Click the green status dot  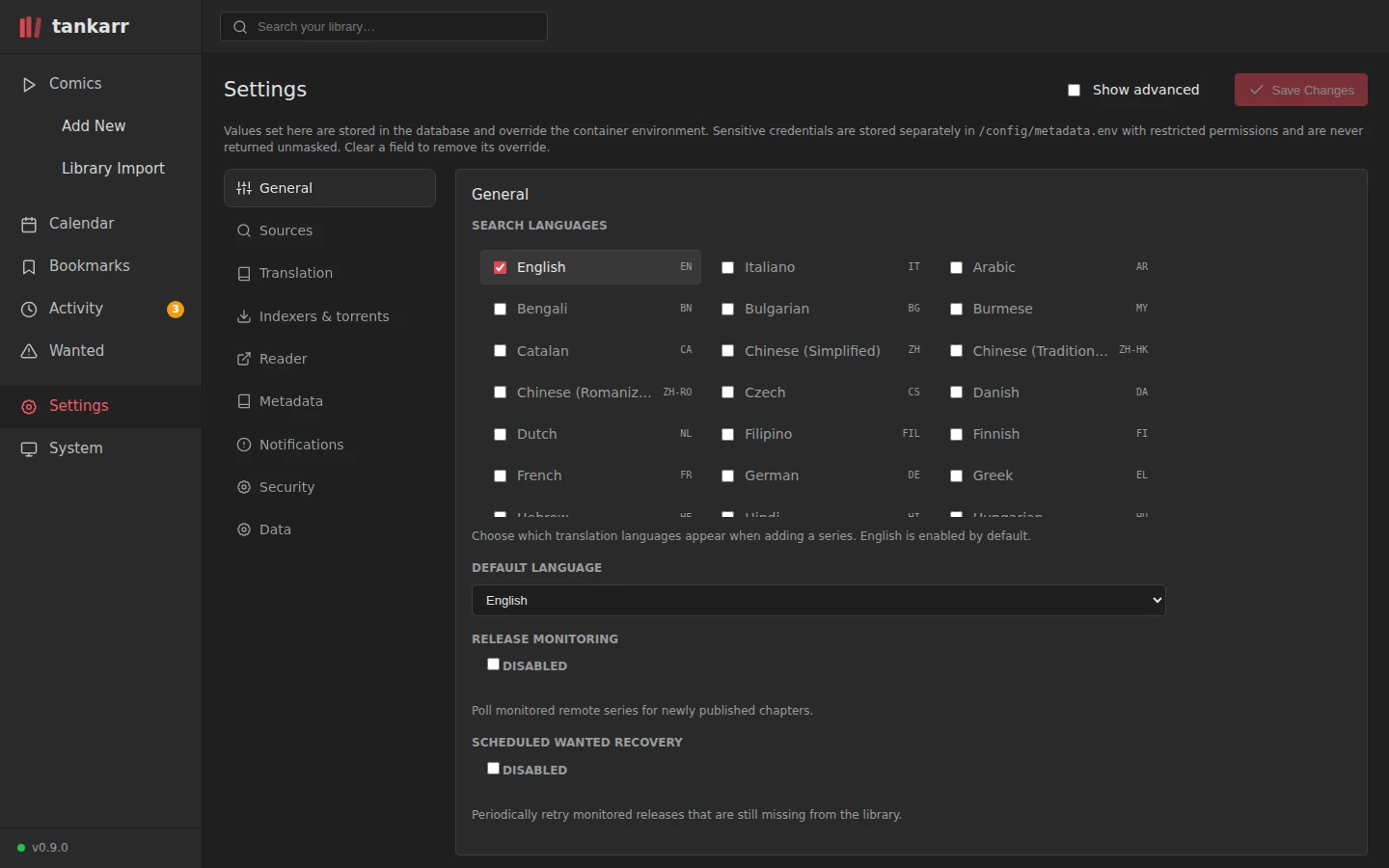pos(21,848)
